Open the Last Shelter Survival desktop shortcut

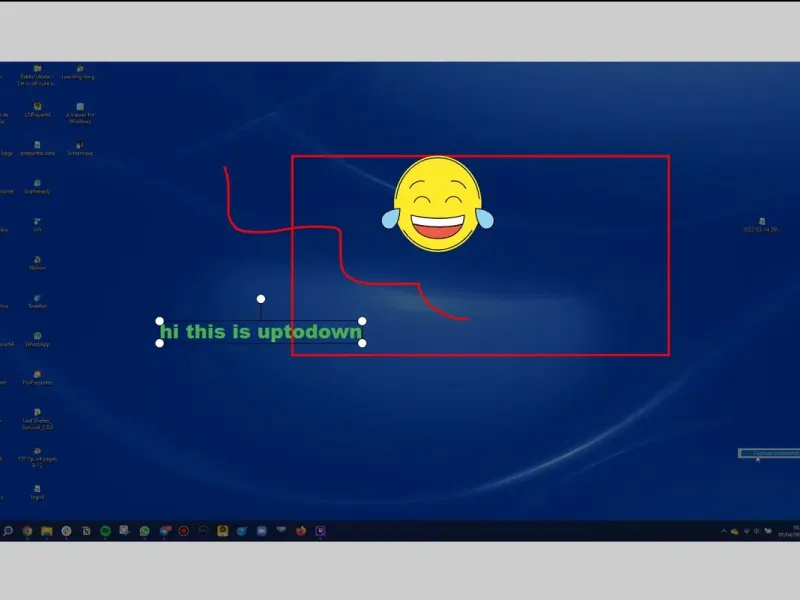point(37,419)
